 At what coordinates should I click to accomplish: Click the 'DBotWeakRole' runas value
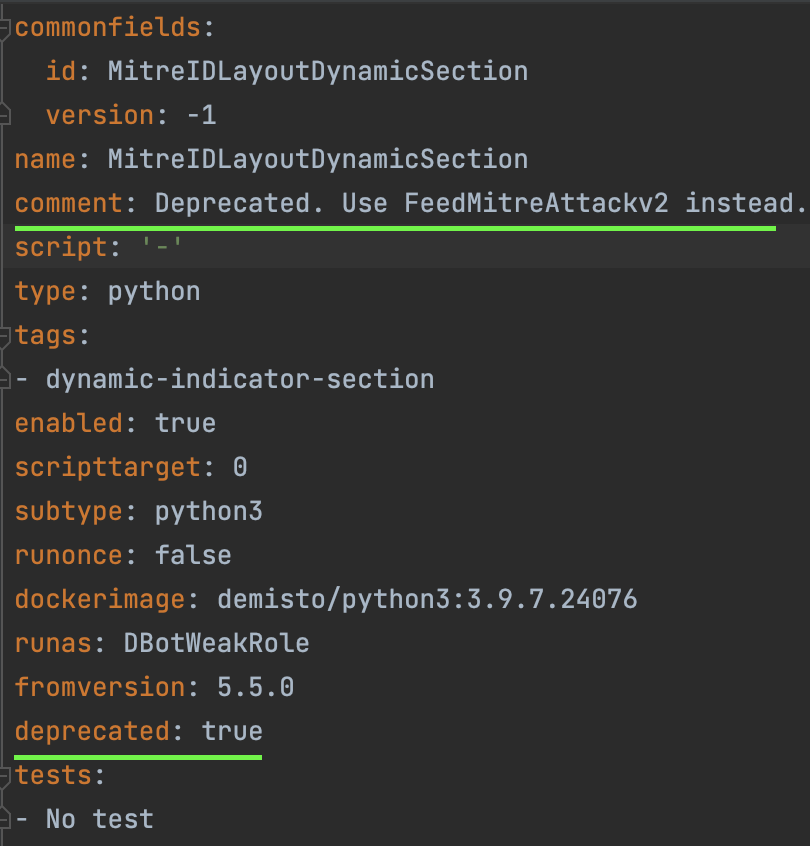coord(216,644)
